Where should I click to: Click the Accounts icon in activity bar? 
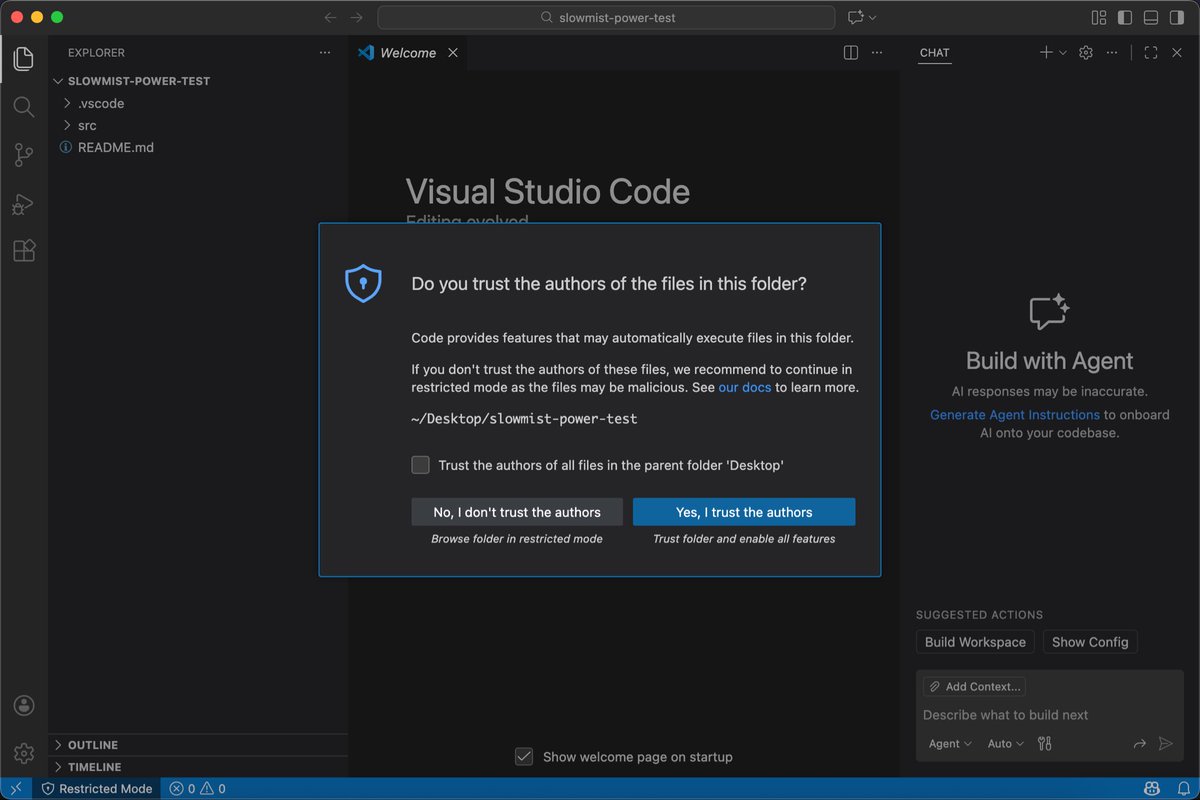click(x=23, y=705)
